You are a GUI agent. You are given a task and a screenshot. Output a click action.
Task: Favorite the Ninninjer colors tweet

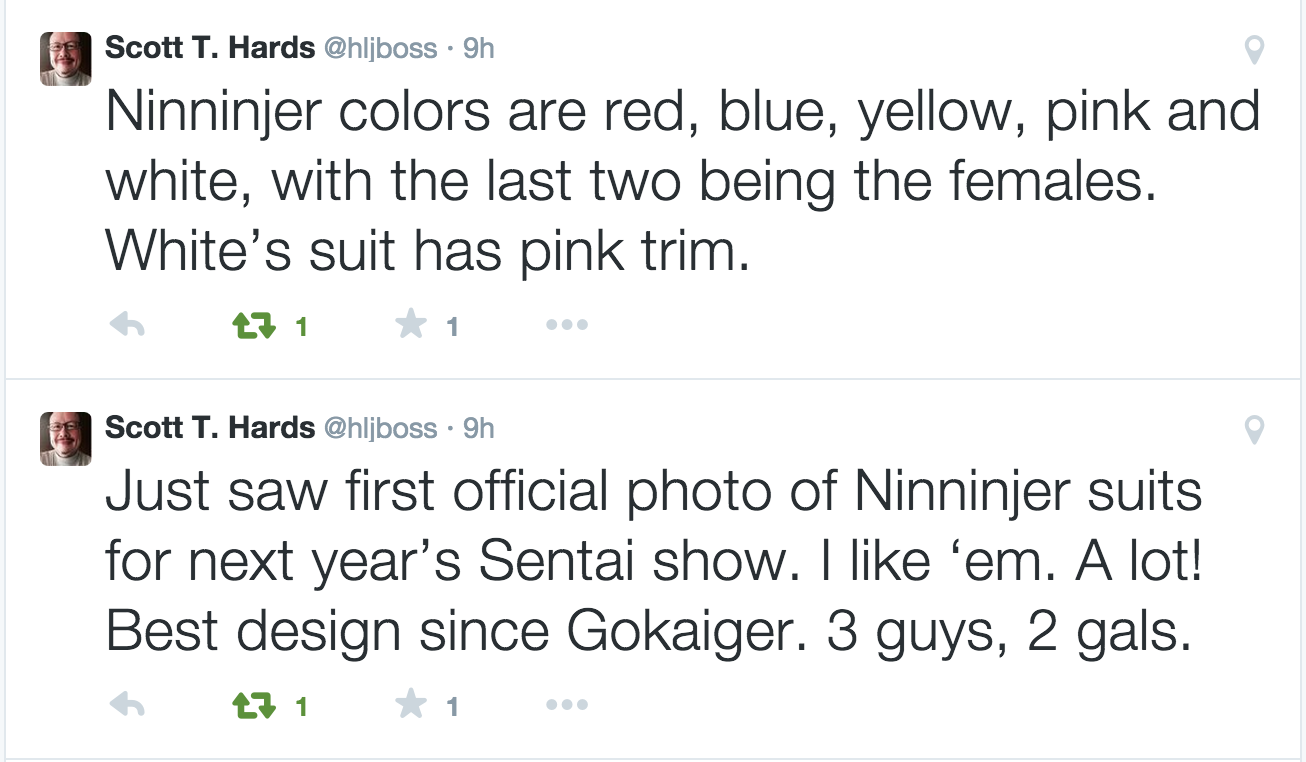point(410,325)
